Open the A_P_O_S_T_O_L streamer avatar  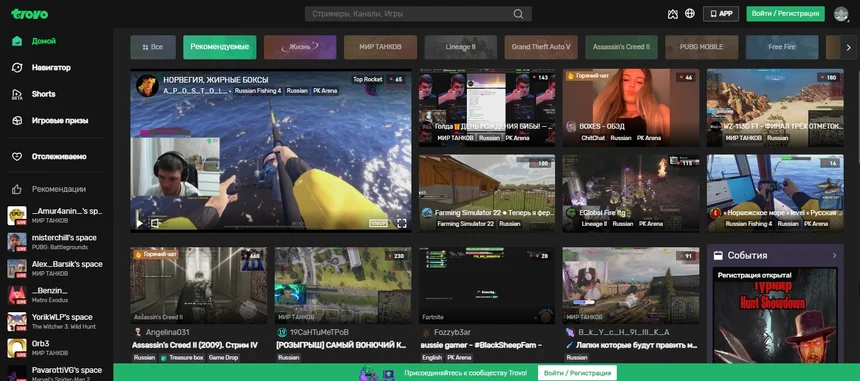pos(148,86)
